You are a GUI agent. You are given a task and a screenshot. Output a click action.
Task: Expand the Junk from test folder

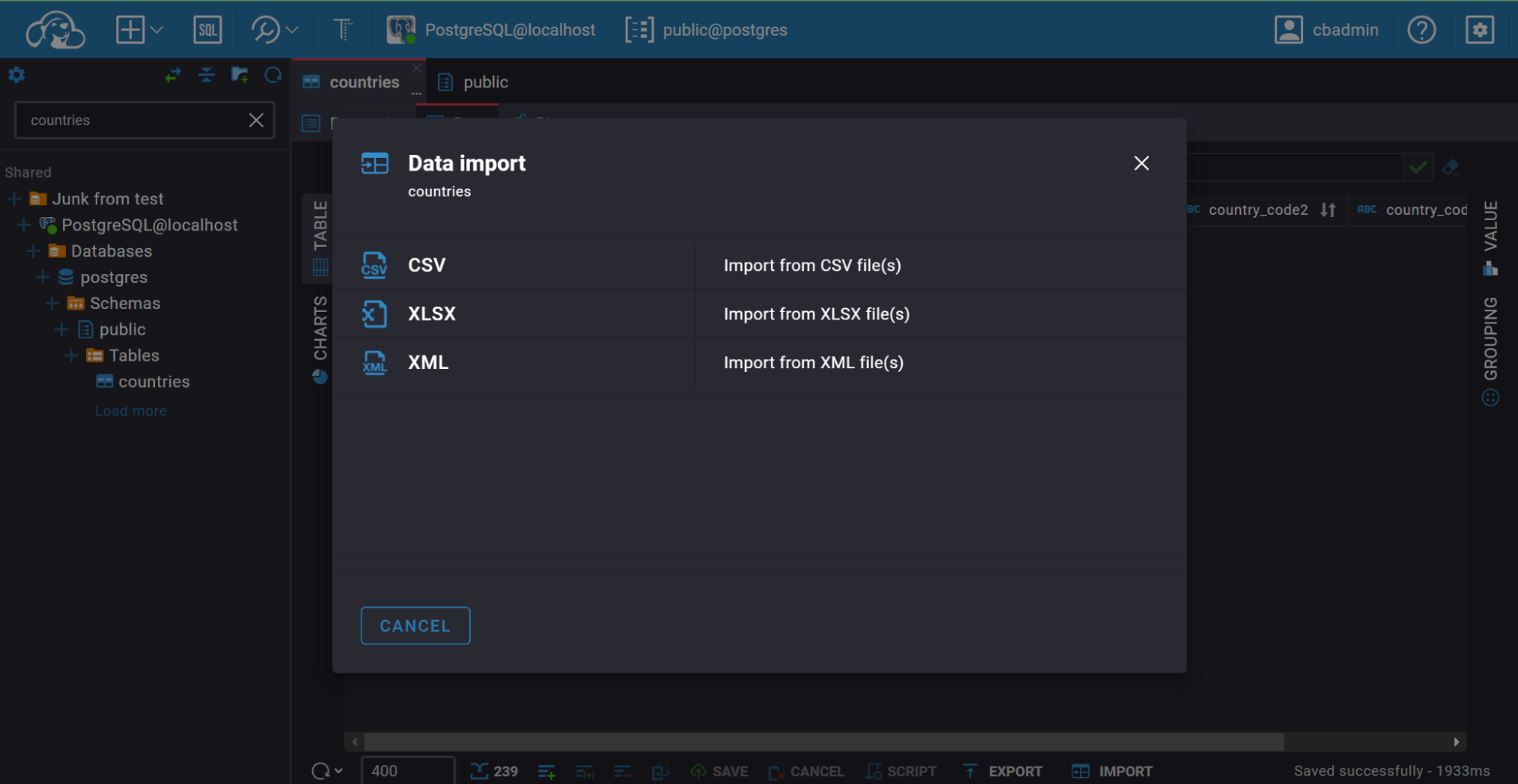click(x=14, y=199)
